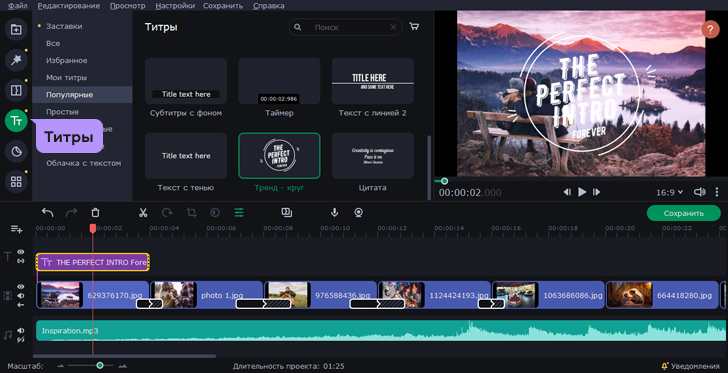Hide the title track with its eye icon

click(x=21, y=252)
